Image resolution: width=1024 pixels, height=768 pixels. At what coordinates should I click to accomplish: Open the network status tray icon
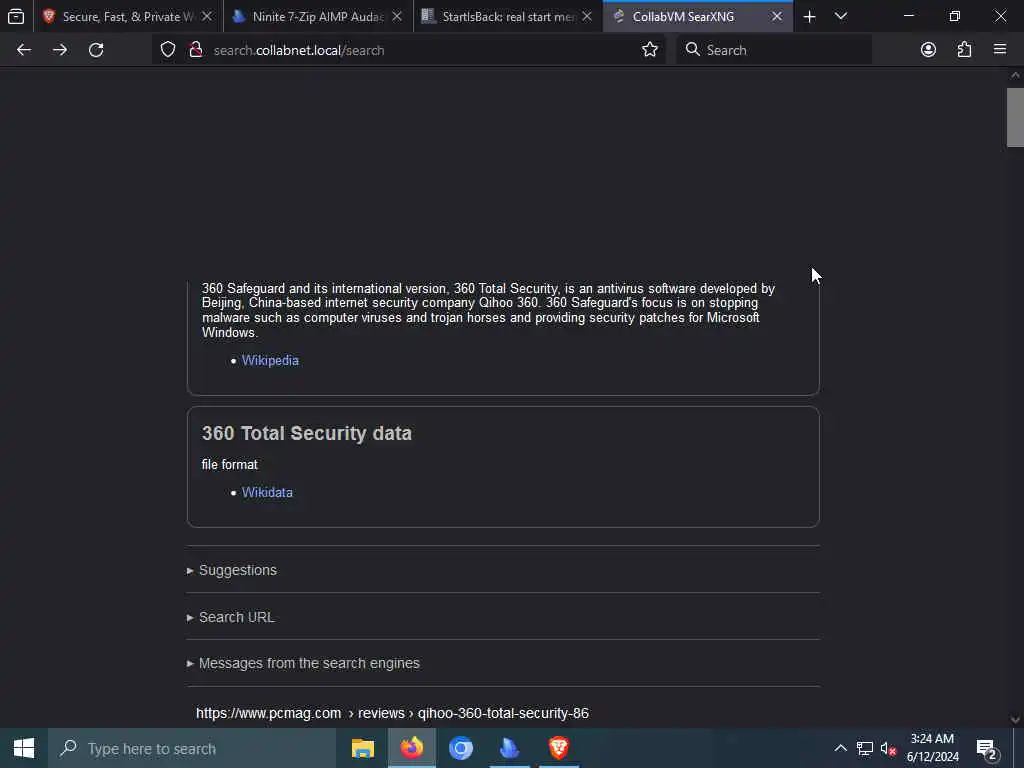[x=865, y=748]
